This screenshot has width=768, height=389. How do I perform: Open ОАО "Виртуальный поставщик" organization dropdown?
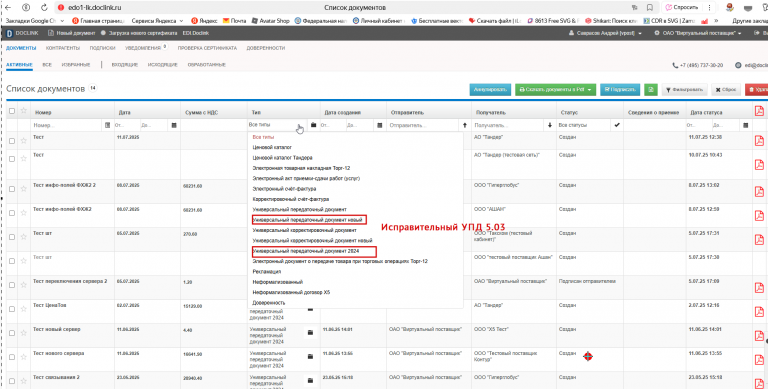[x=697, y=33]
